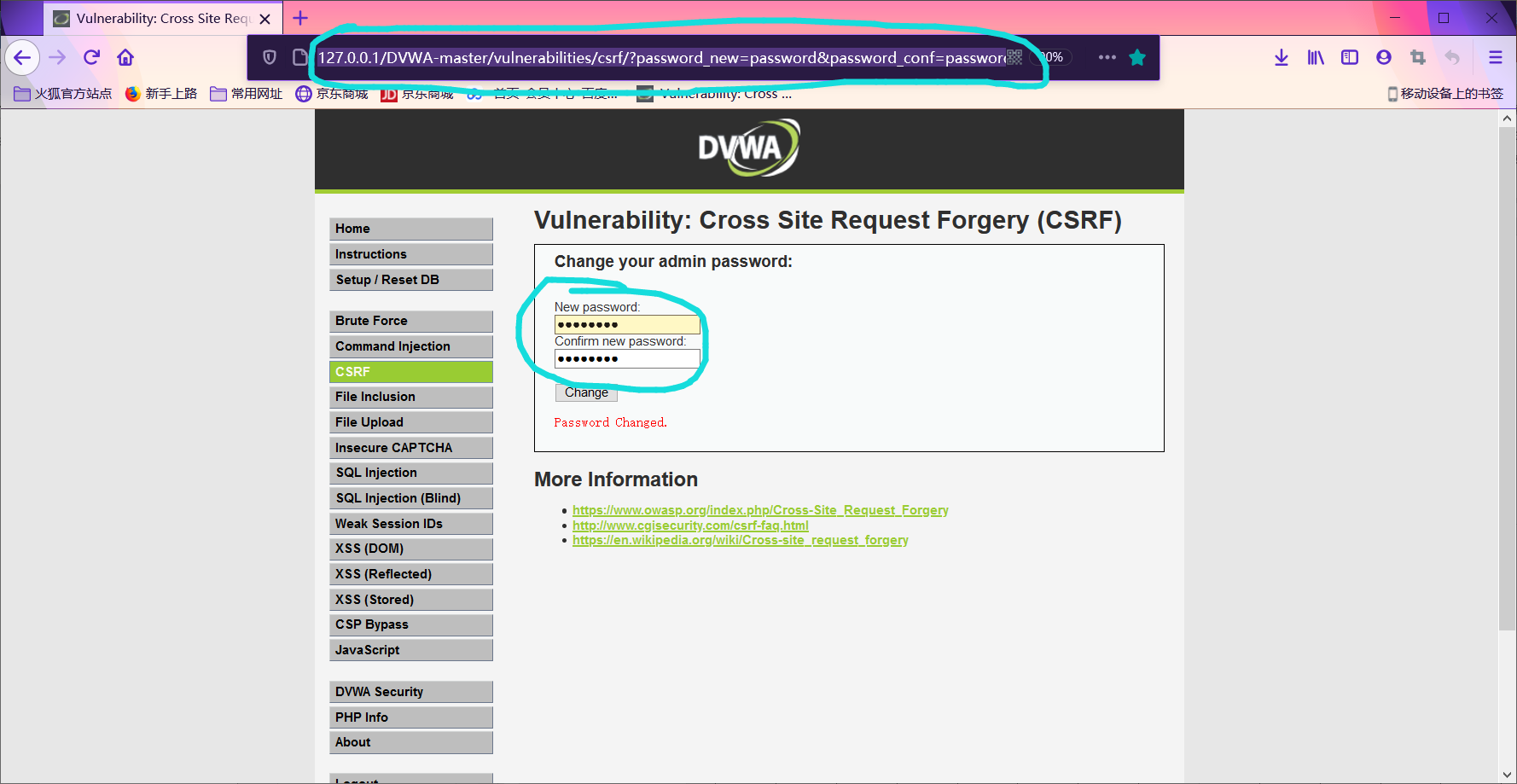Focus the Confirm new password field
Image resolution: width=1517 pixels, height=784 pixels.
(627, 358)
